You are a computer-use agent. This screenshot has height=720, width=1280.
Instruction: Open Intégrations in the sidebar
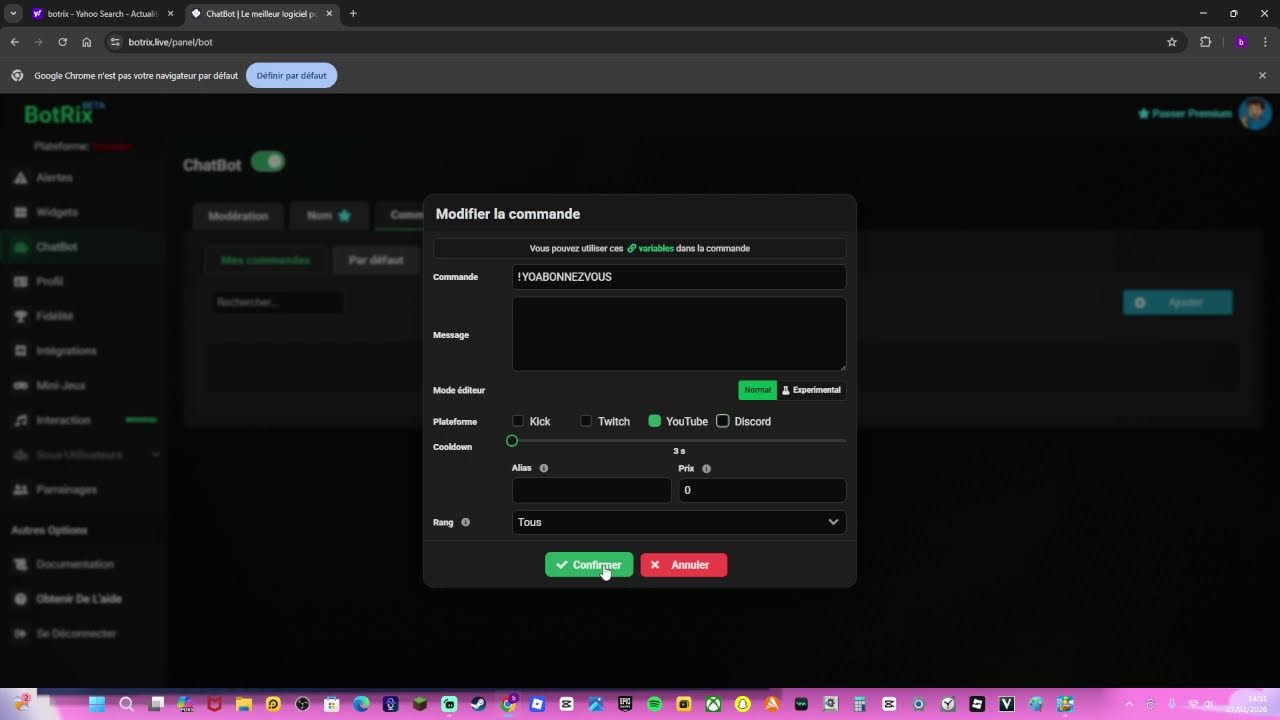(x=66, y=351)
